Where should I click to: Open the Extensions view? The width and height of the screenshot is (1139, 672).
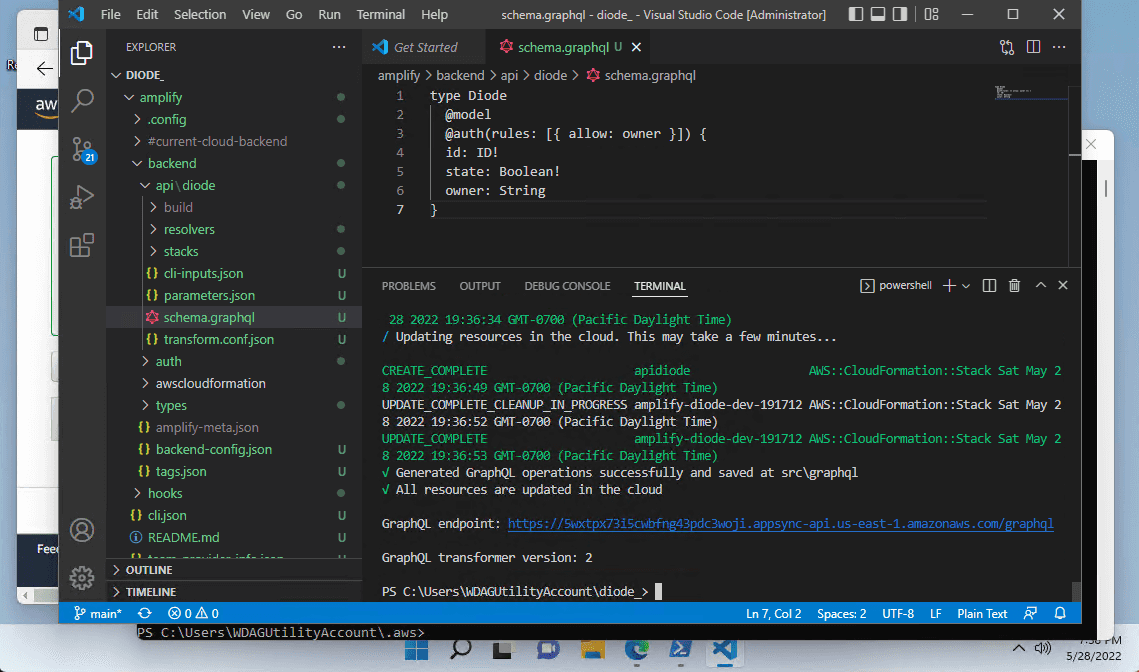pyautogui.click(x=81, y=246)
